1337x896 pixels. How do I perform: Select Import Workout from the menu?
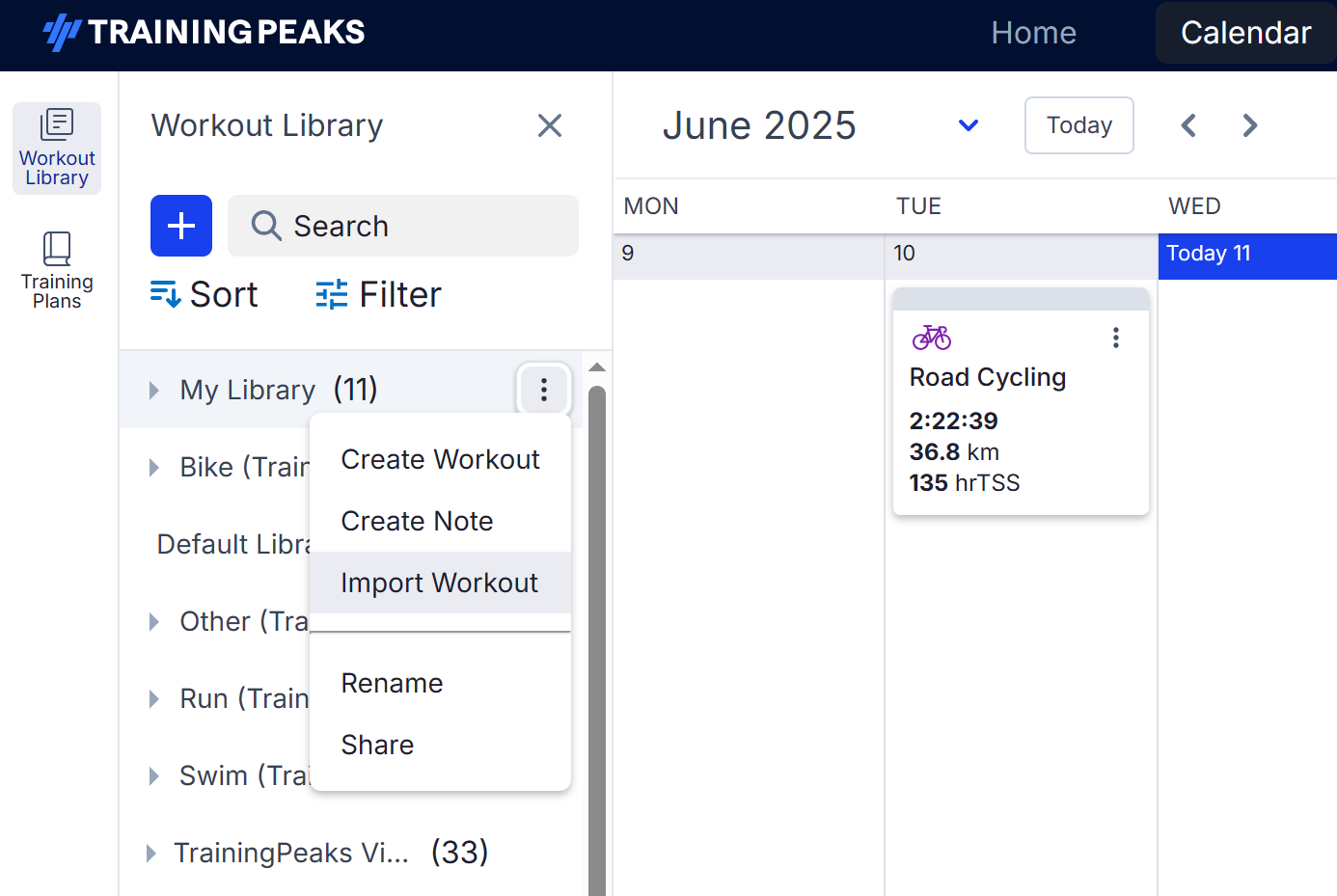point(440,583)
